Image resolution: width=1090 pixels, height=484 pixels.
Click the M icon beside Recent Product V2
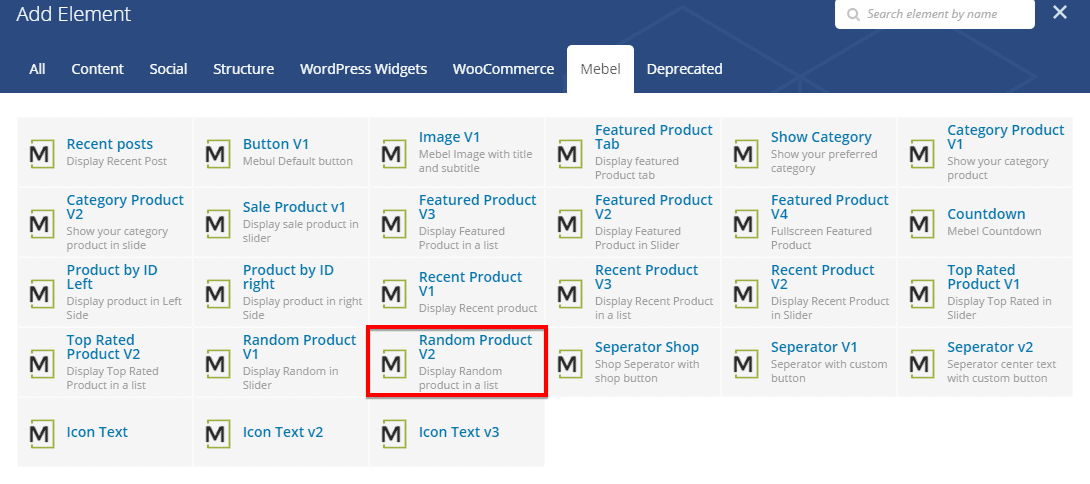pyautogui.click(x=746, y=293)
